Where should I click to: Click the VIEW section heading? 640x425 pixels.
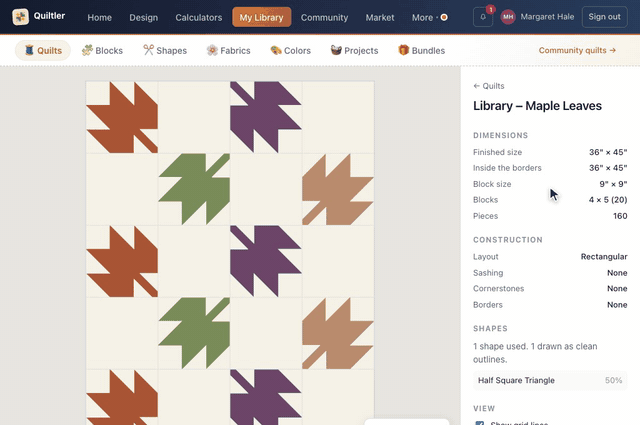coord(484,408)
